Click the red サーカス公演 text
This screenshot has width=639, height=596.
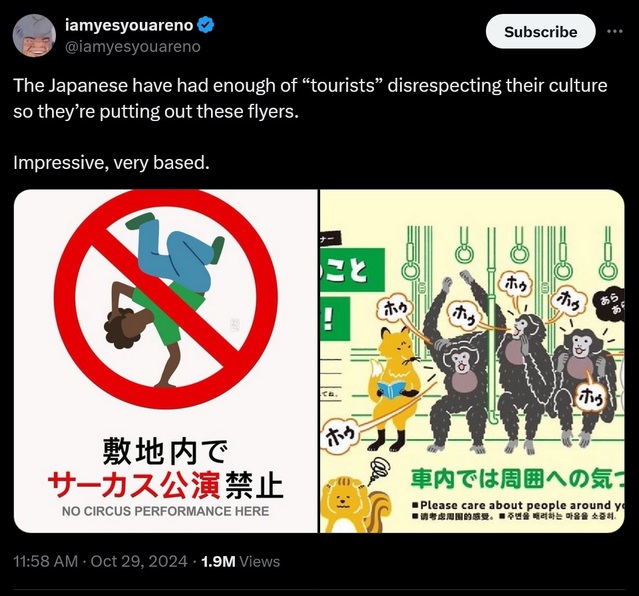pos(134,485)
